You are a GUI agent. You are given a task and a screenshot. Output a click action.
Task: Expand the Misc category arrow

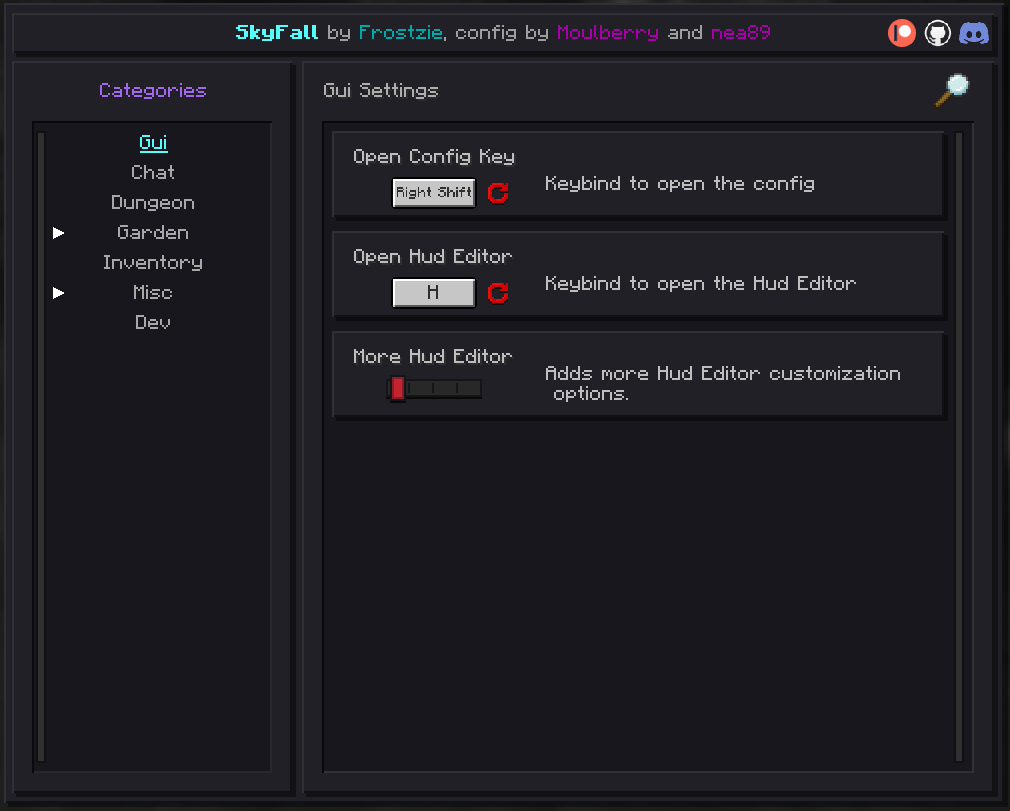59,293
